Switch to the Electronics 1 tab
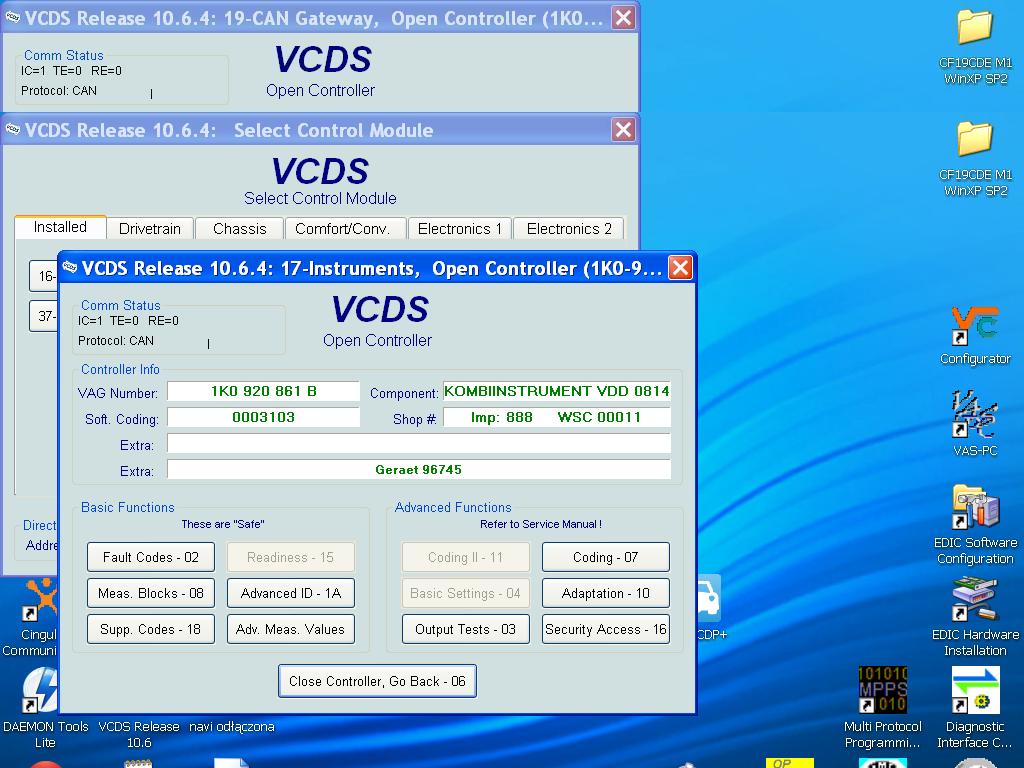The image size is (1024, 768). [x=460, y=229]
